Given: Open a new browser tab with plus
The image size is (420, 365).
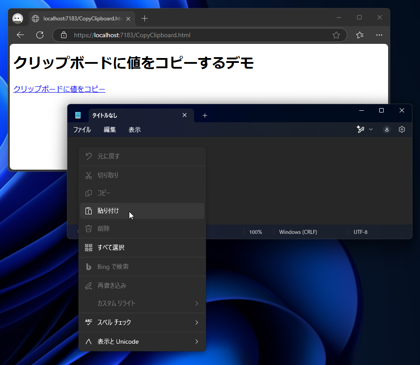Looking at the screenshot, I should 144,19.
